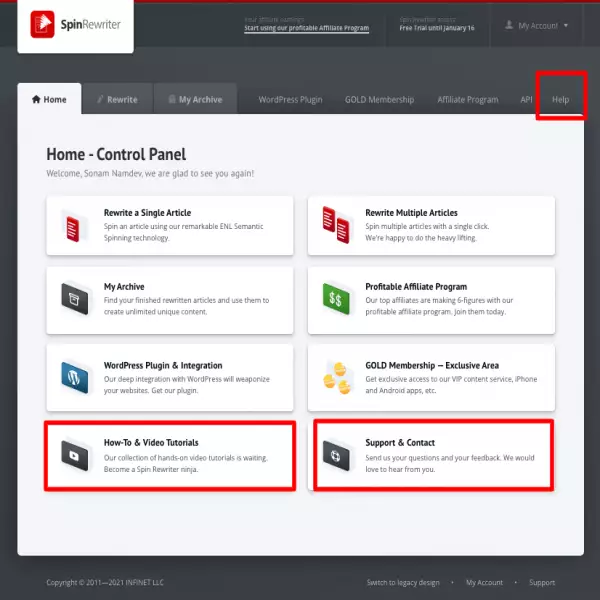The width and height of the screenshot is (600, 600).
Task: Open the 'GOLD Membership – Exclusive Area' card title
Action: pos(432,365)
